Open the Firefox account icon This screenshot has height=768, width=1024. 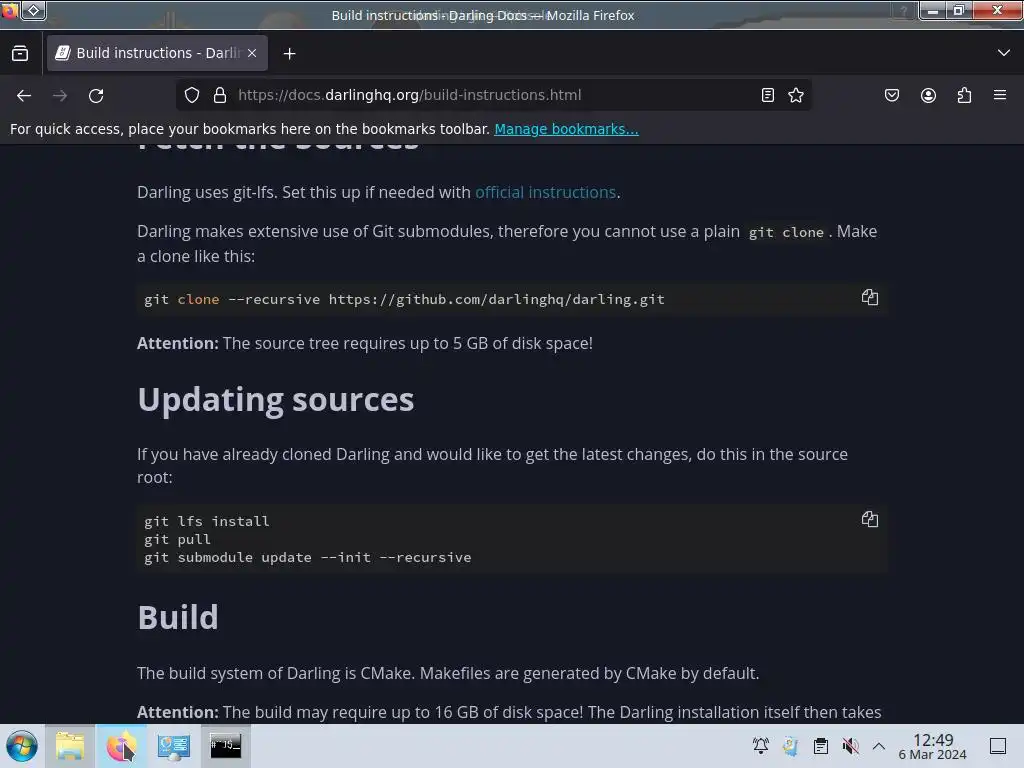point(928,95)
